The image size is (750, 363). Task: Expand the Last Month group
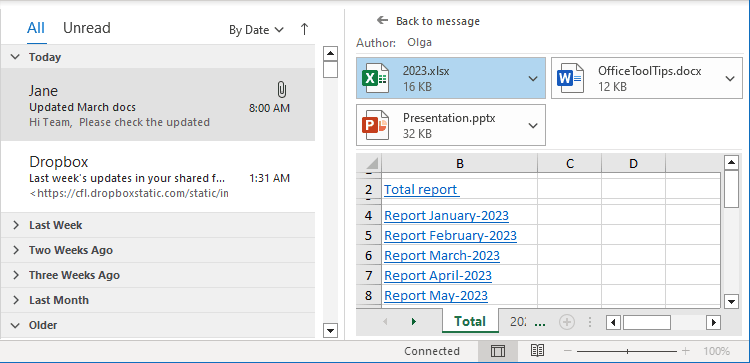pos(15,300)
